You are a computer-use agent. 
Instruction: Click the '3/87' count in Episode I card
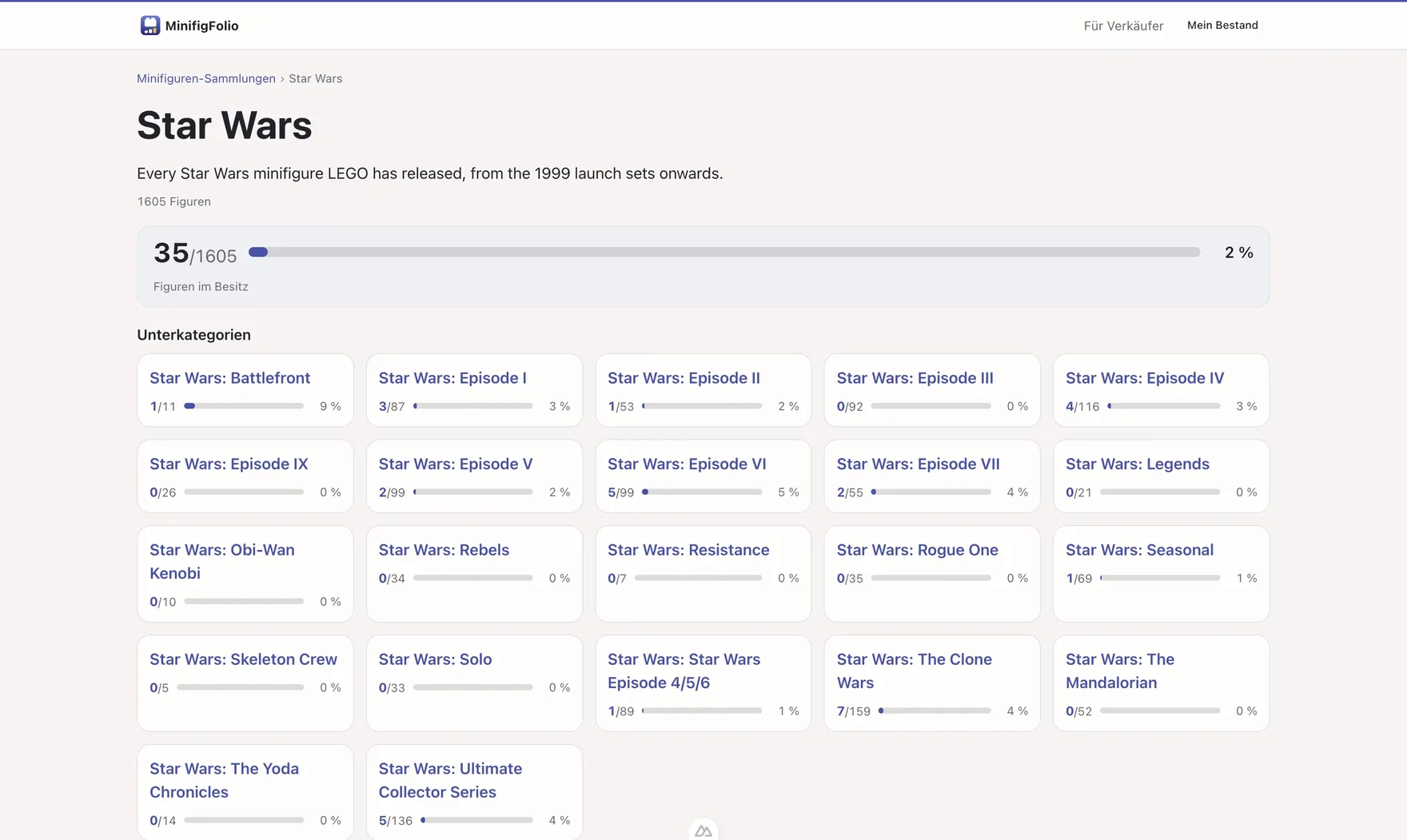click(x=392, y=406)
